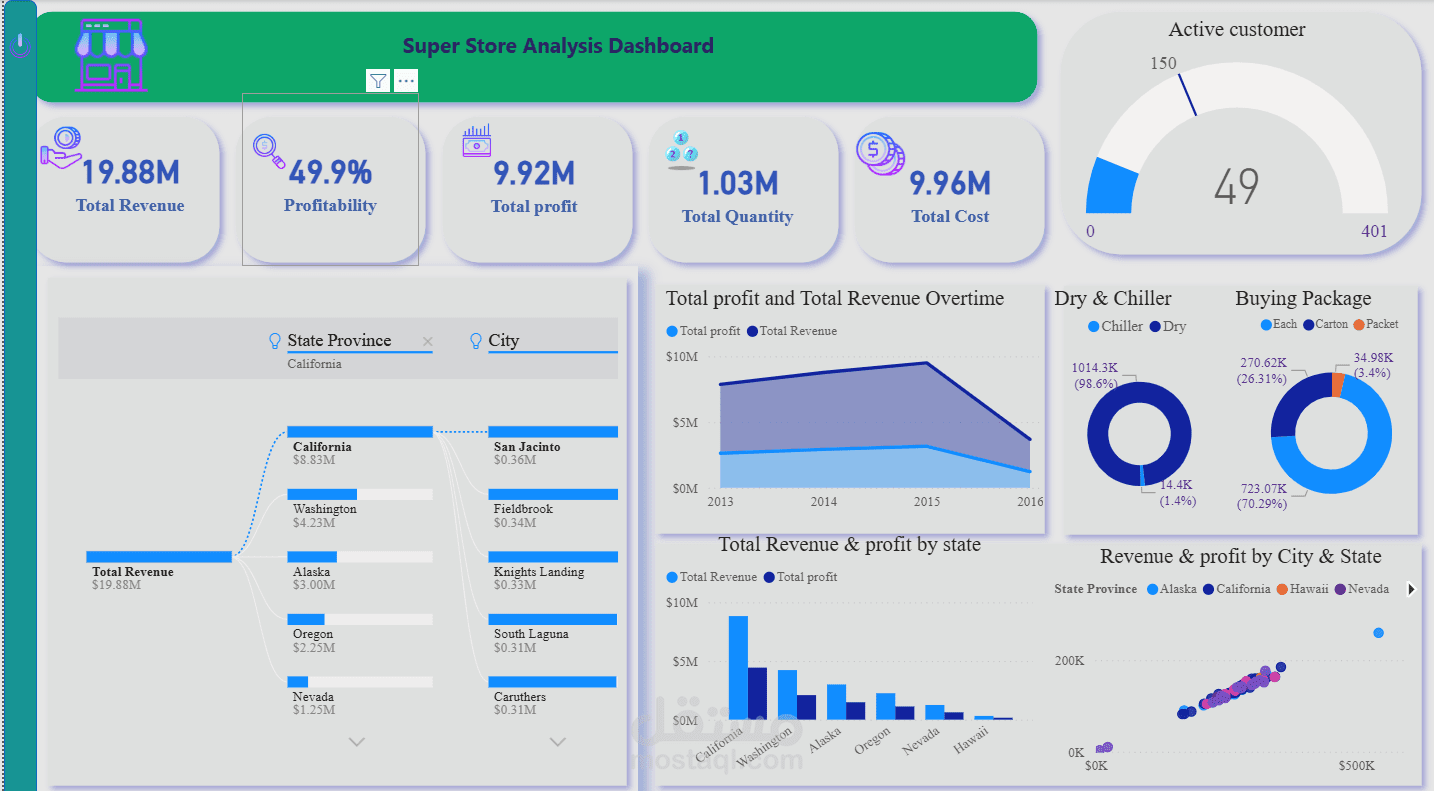Toggle the Each legend item in Buying Package

coord(1279,324)
